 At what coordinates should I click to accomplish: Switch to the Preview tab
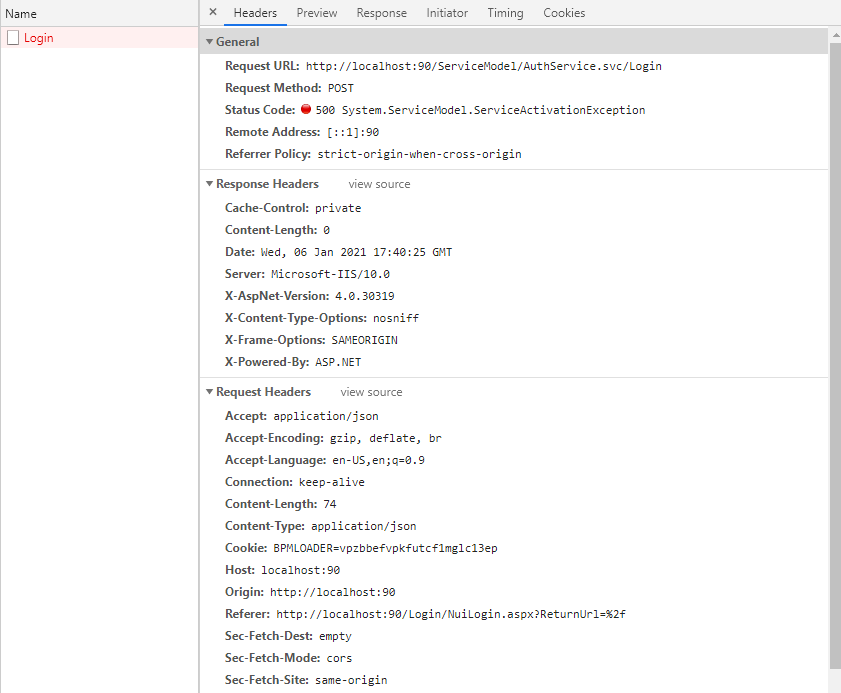point(317,13)
